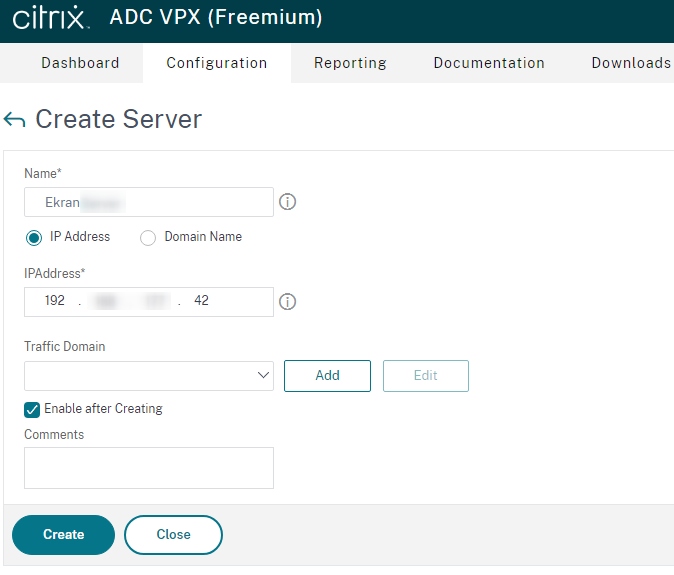674x575 pixels.
Task: Open the Reporting tab
Action: click(350, 63)
